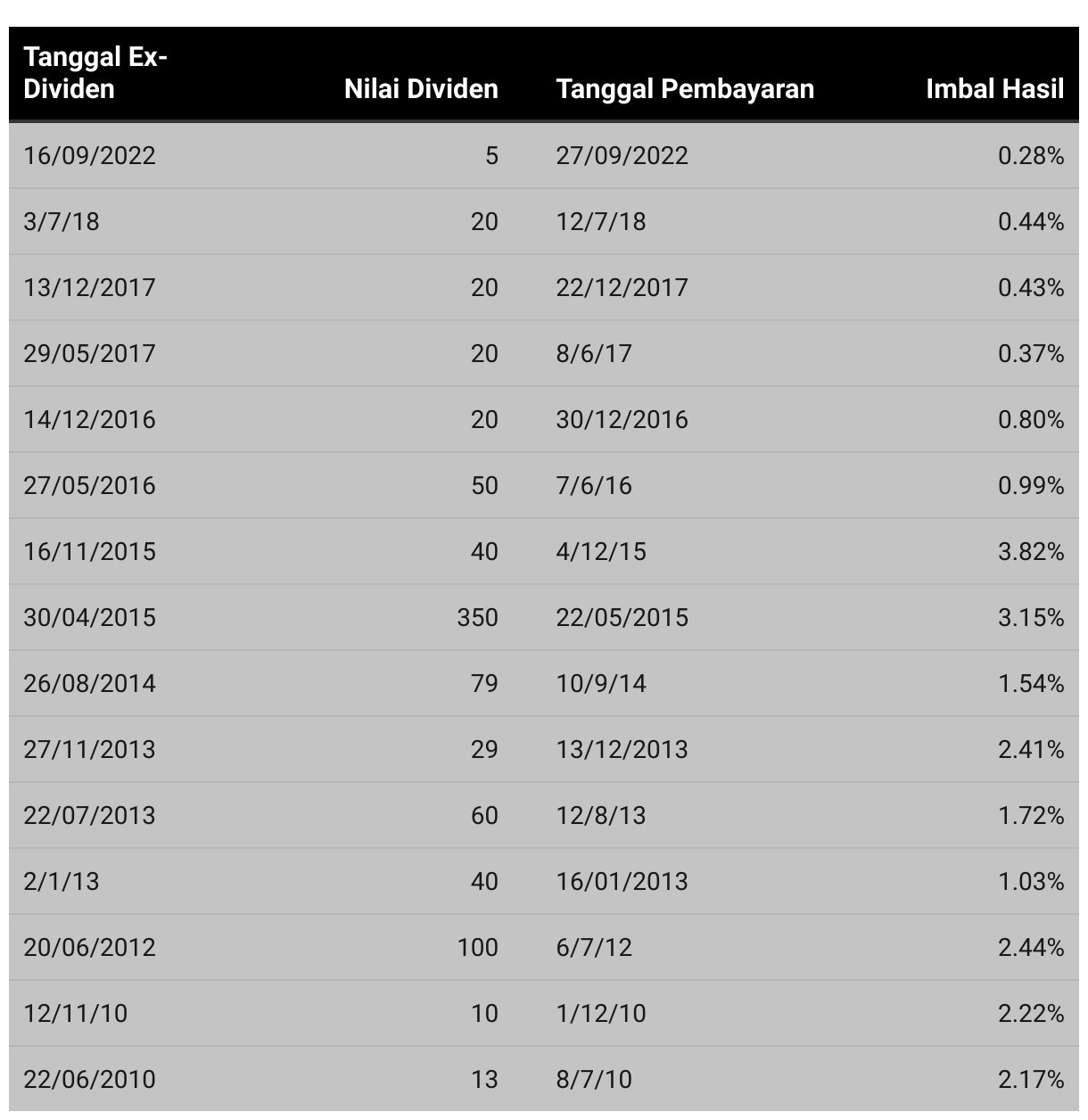Viewport: 1088px width, 1120px height.
Task: Select the 3/7/18 ex-dividend date cell
Action: (62, 221)
